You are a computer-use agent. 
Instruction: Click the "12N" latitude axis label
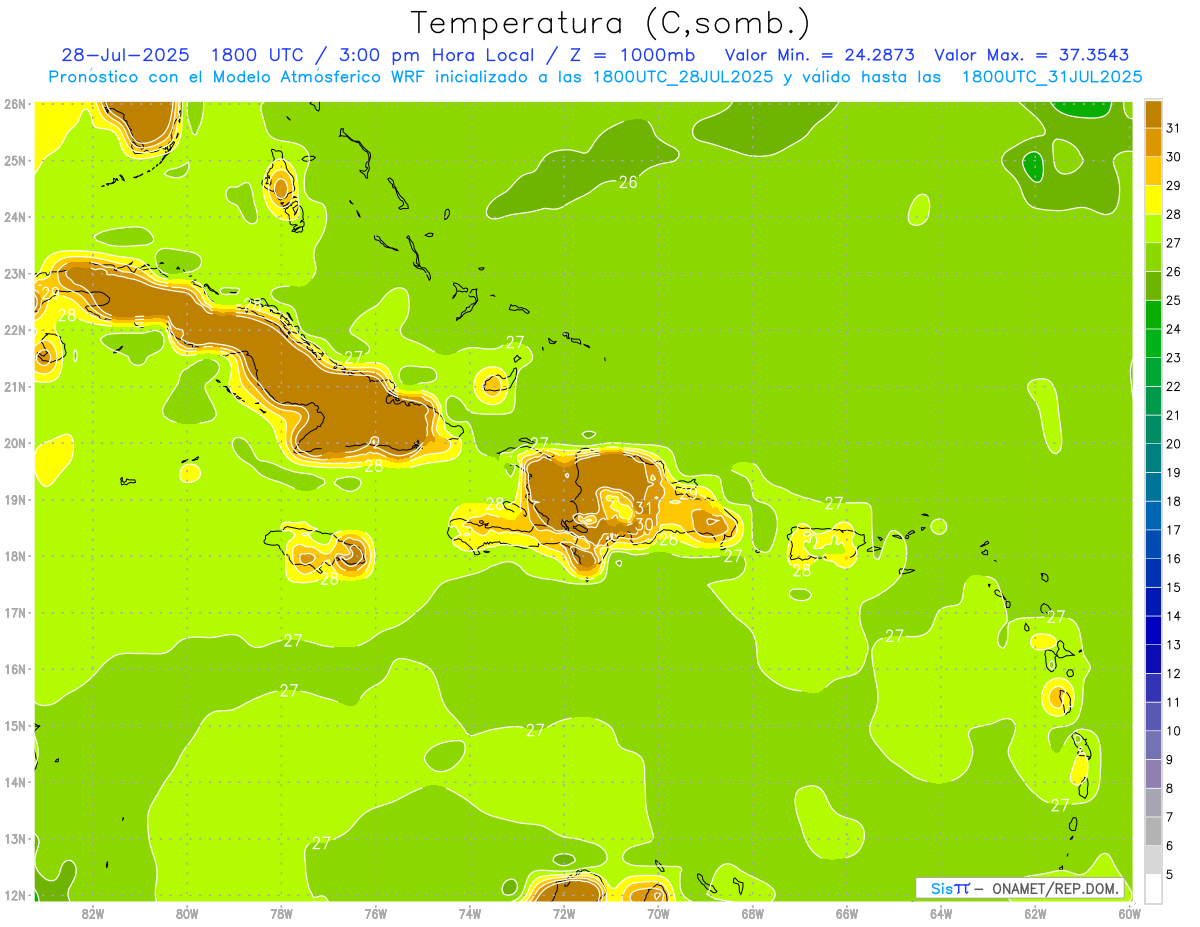15,895
